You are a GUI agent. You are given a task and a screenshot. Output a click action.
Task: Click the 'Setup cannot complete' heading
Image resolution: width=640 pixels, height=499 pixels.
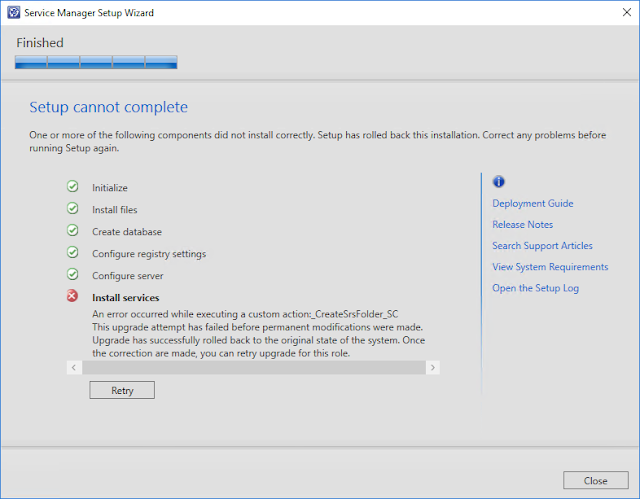tap(108, 107)
